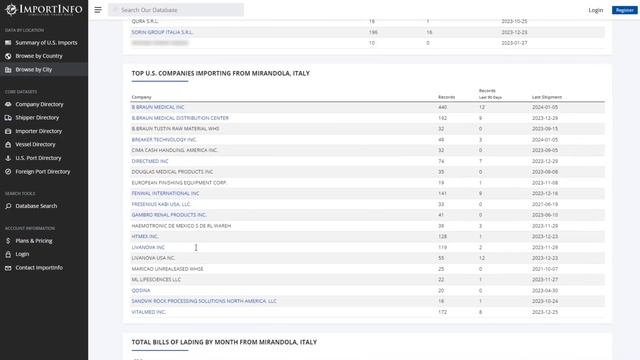Open VITALMED INC. link
Screen dimensions: 640x360
point(149,312)
